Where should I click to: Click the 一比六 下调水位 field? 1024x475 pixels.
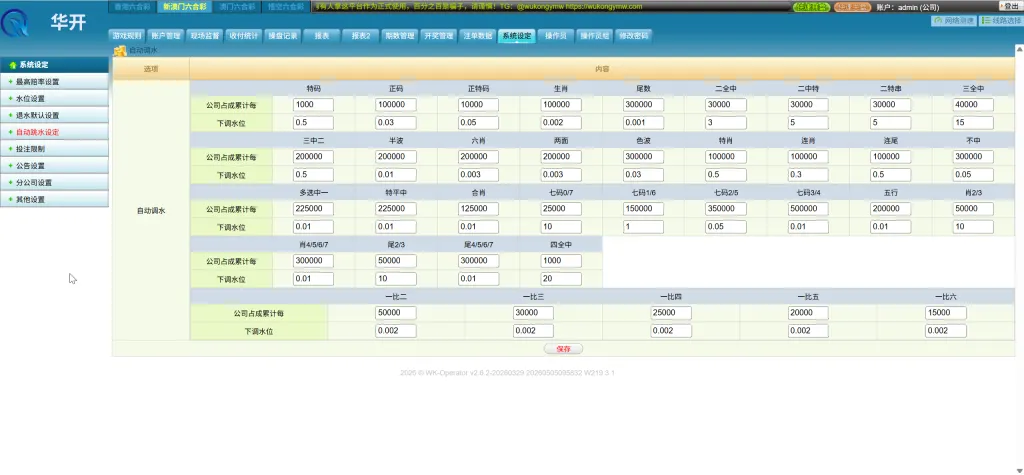click(x=946, y=331)
